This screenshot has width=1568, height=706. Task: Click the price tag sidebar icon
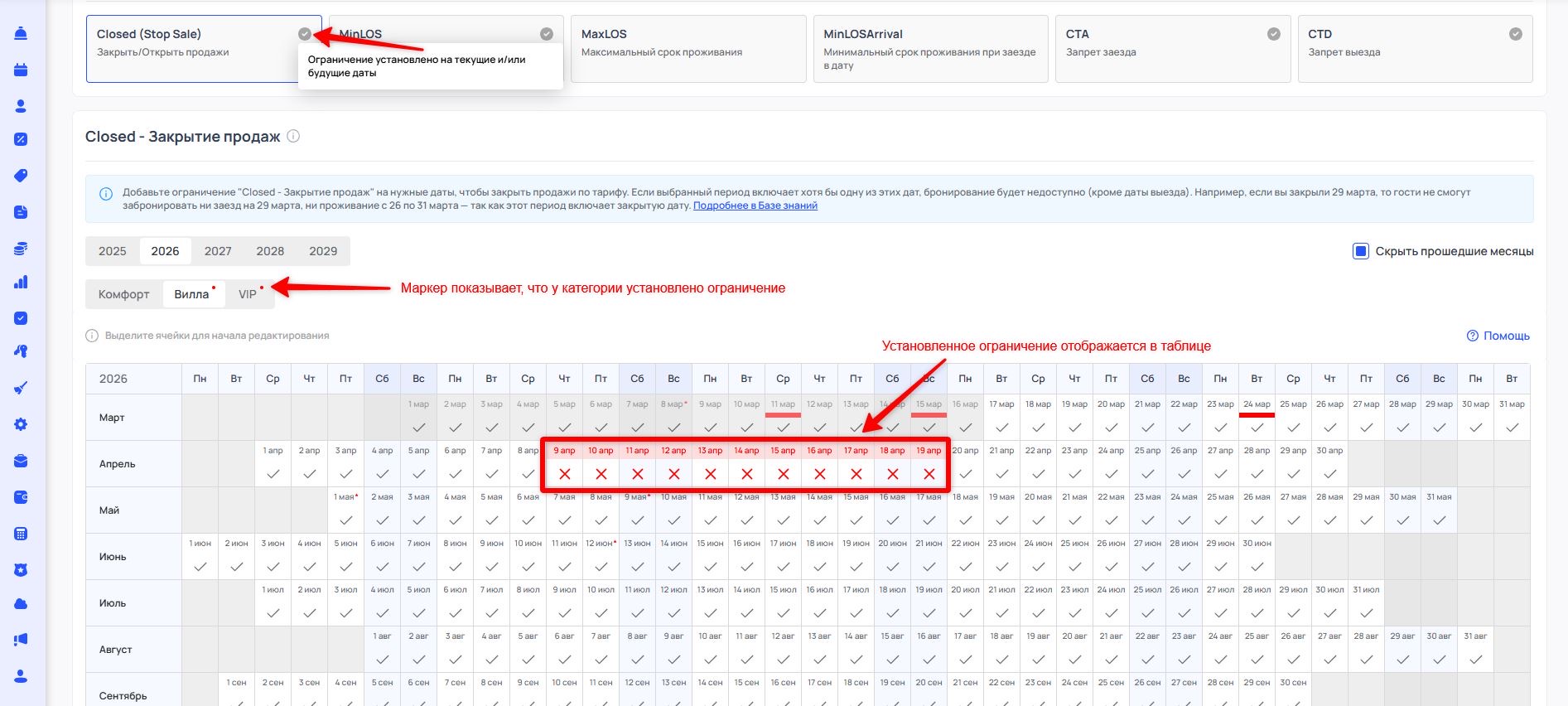(21, 176)
